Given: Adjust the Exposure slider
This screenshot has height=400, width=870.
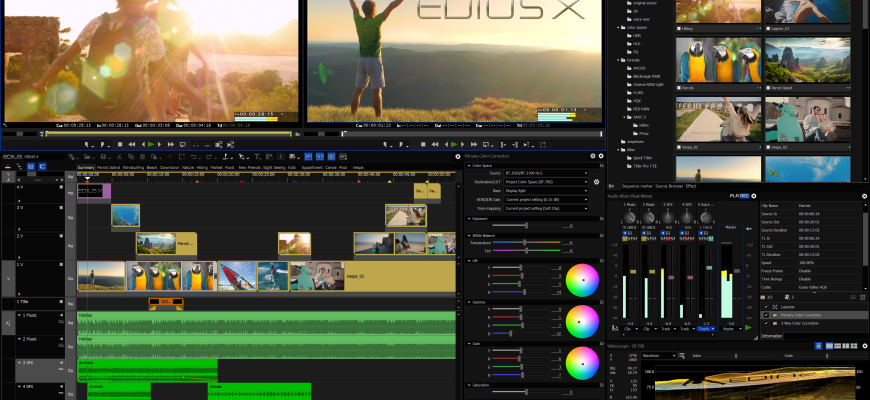Looking at the screenshot, I should pyautogui.click(x=525, y=226).
